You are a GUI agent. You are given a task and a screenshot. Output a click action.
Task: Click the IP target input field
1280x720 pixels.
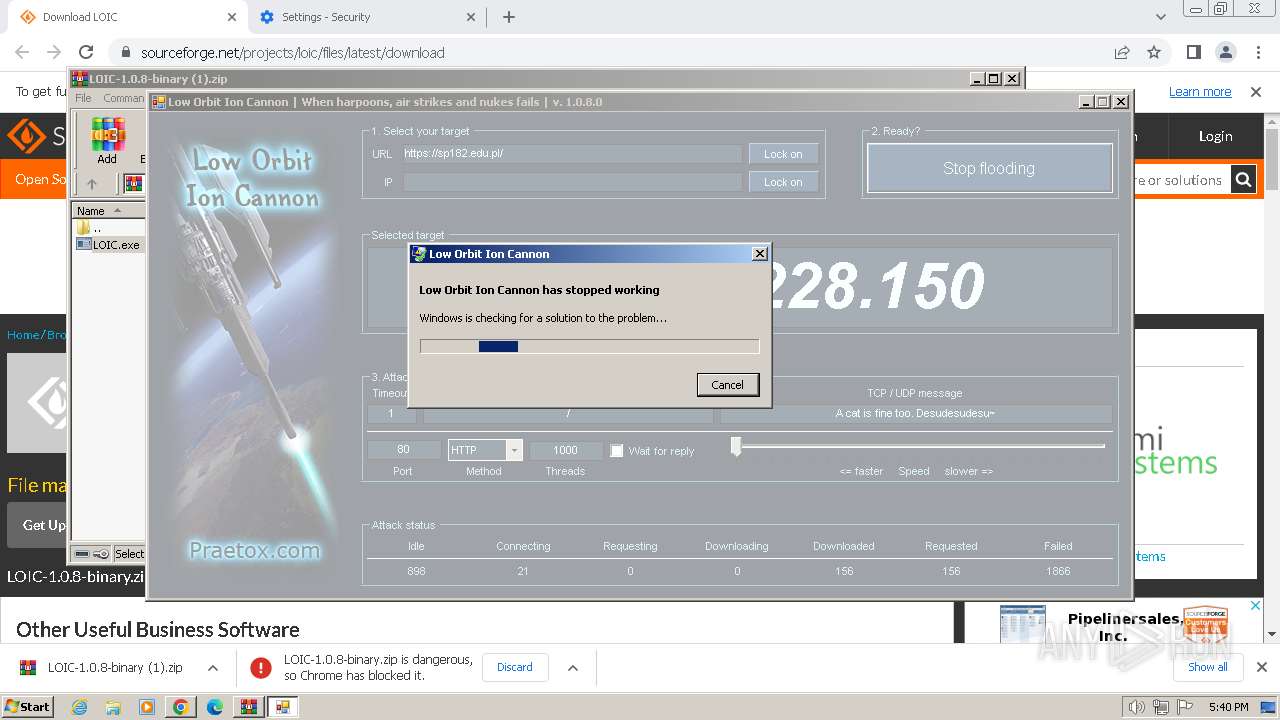point(572,182)
